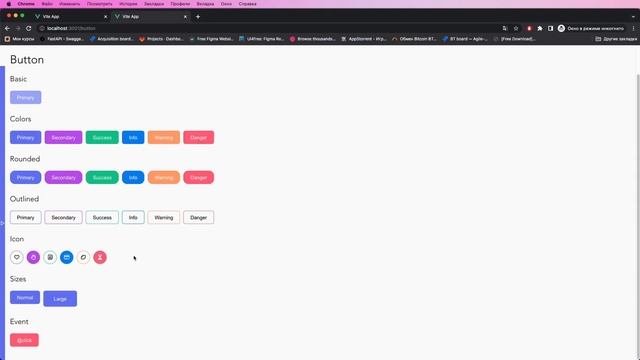Image resolution: width=640 pixels, height=360 pixels.
Task: Show site information icon in address bar
Action: coord(42,28)
